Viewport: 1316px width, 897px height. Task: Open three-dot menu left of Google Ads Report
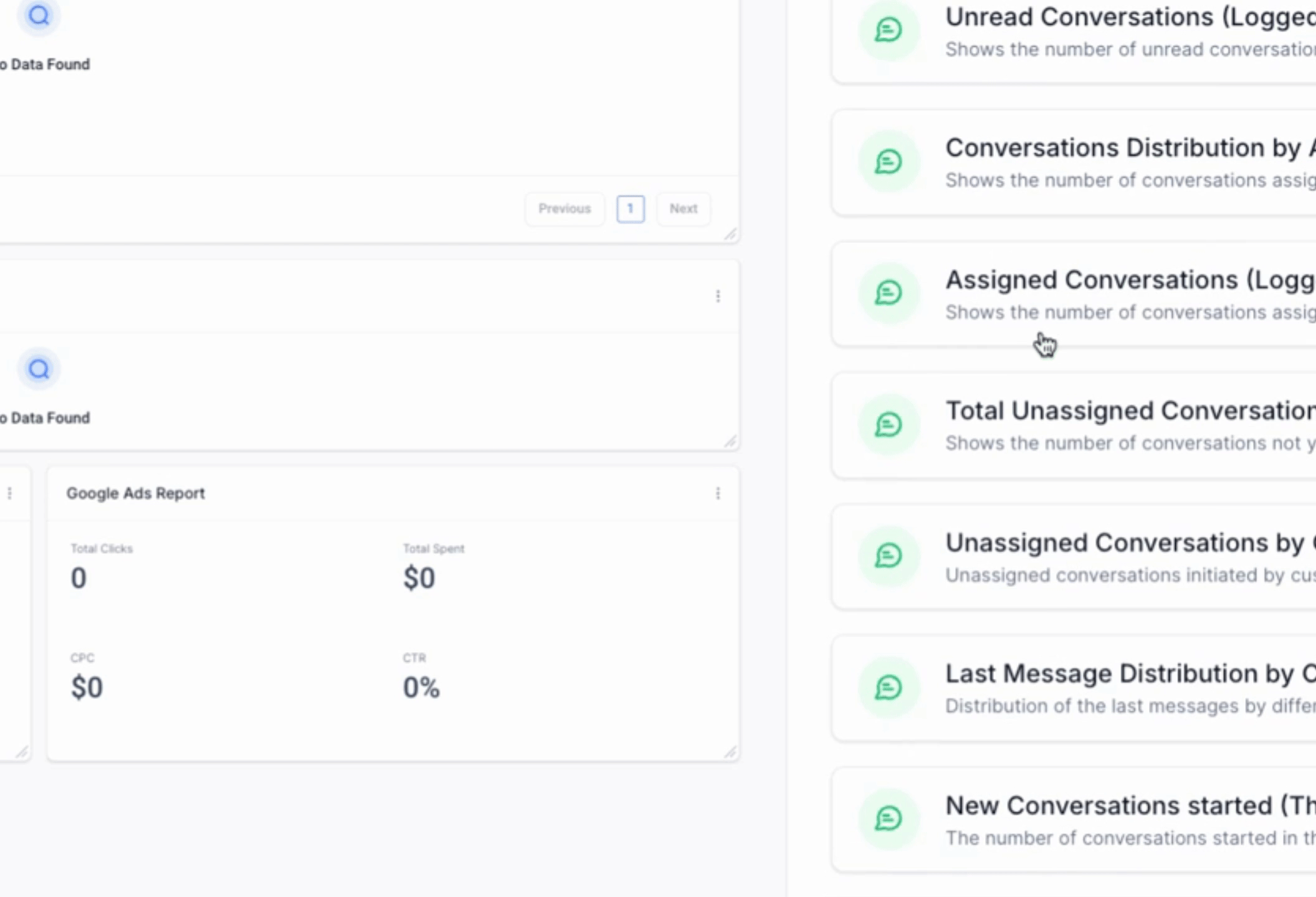click(x=9, y=493)
